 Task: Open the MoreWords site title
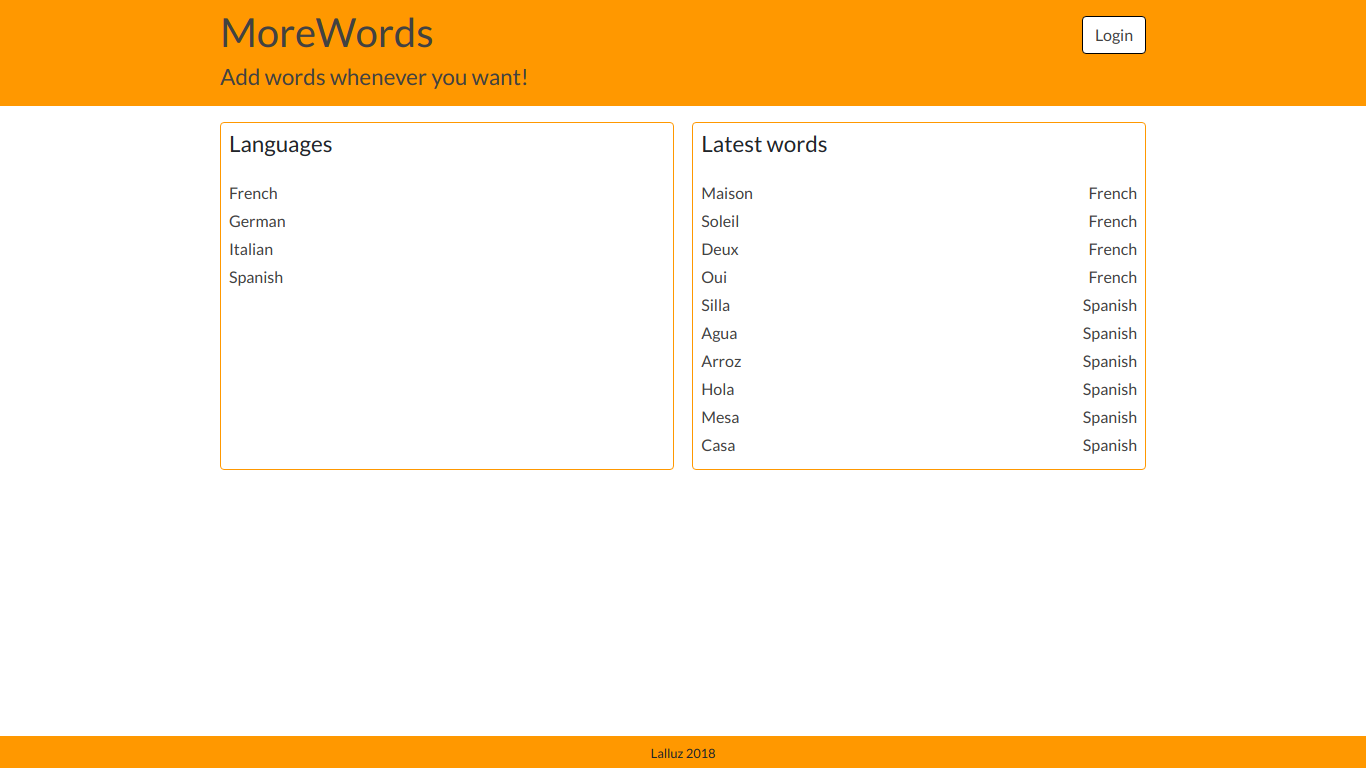327,33
